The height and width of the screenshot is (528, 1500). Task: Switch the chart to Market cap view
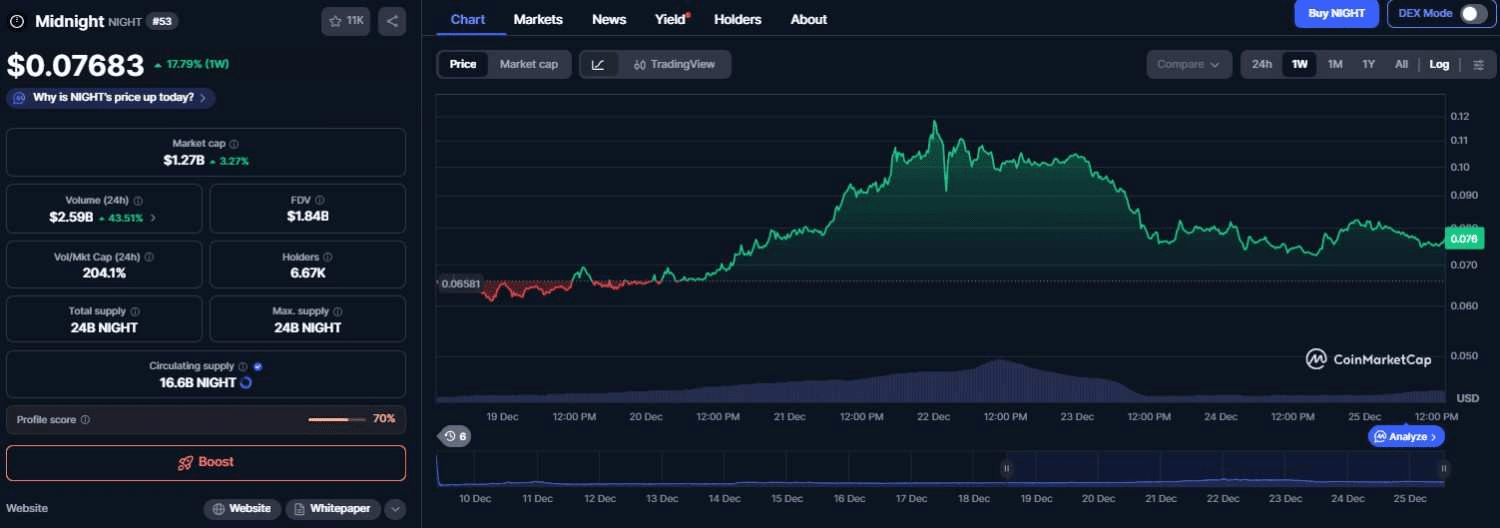click(529, 64)
